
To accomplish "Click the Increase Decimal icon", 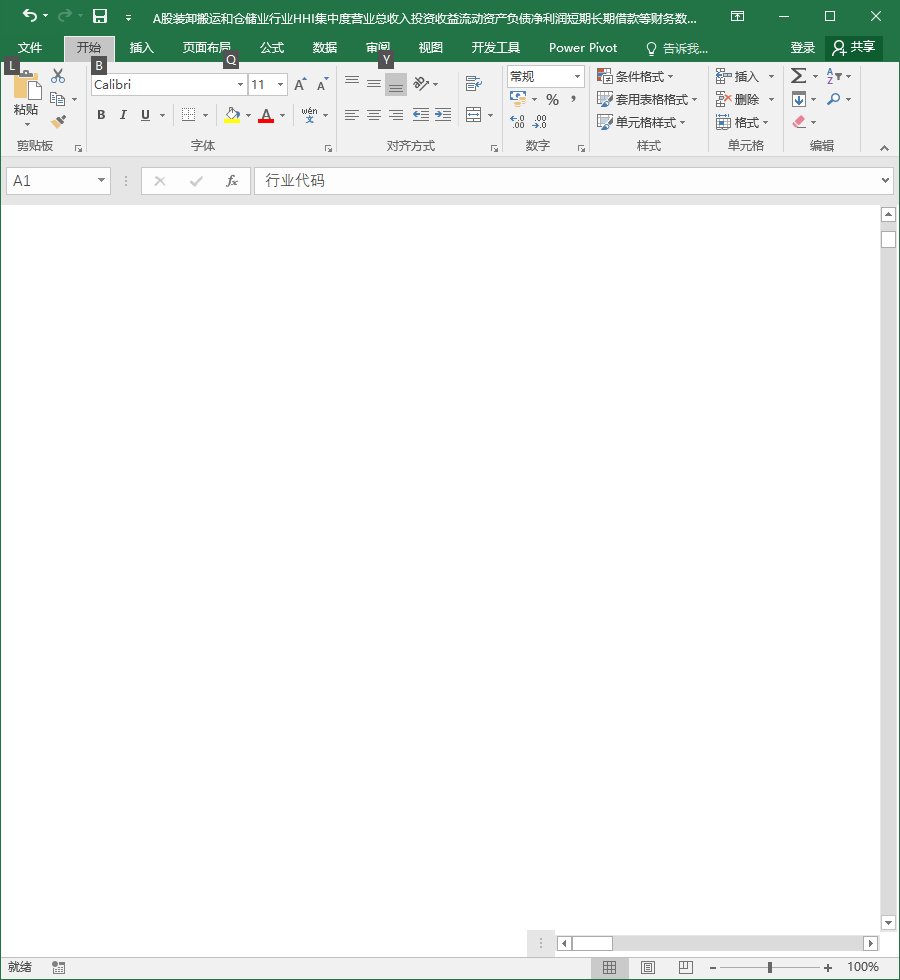I will 518,122.
